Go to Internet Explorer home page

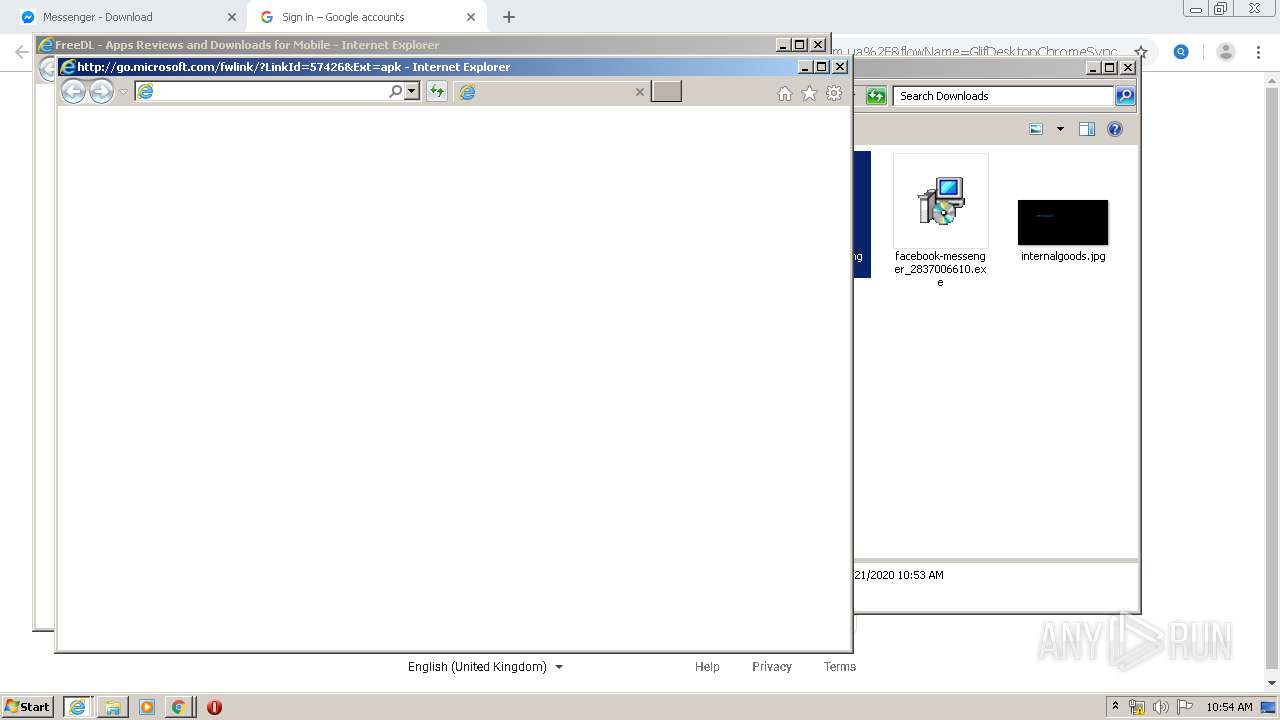(785, 93)
